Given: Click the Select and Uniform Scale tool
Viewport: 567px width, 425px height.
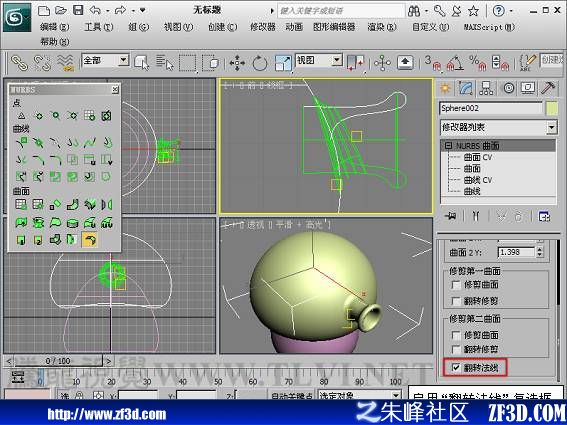Looking at the screenshot, I should [x=283, y=63].
